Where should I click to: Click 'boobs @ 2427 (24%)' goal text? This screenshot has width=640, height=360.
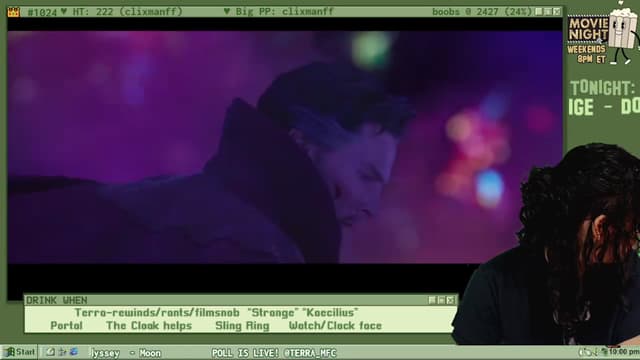pyautogui.click(x=482, y=12)
